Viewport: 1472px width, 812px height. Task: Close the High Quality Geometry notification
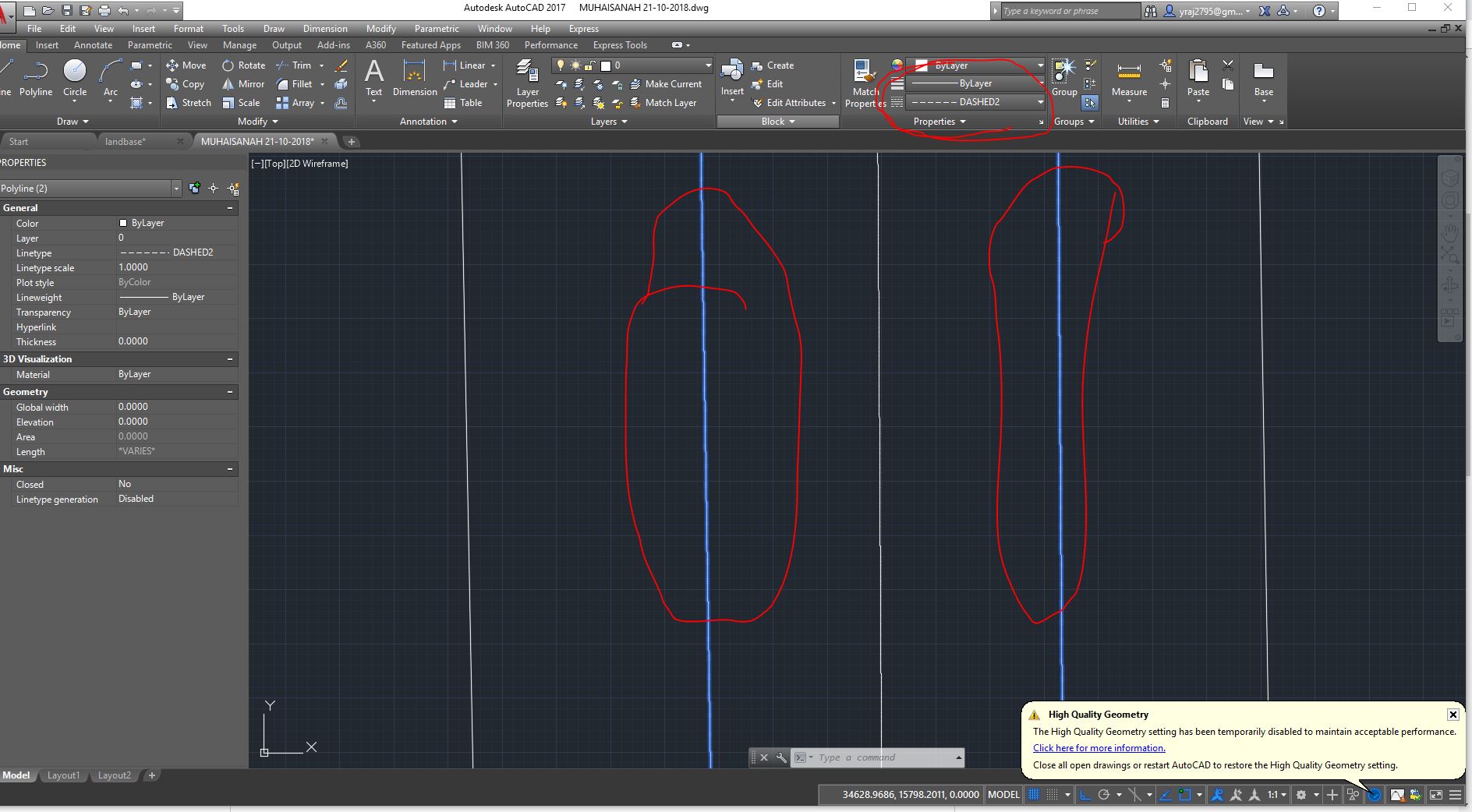pyautogui.click(x=1453, y=715)
